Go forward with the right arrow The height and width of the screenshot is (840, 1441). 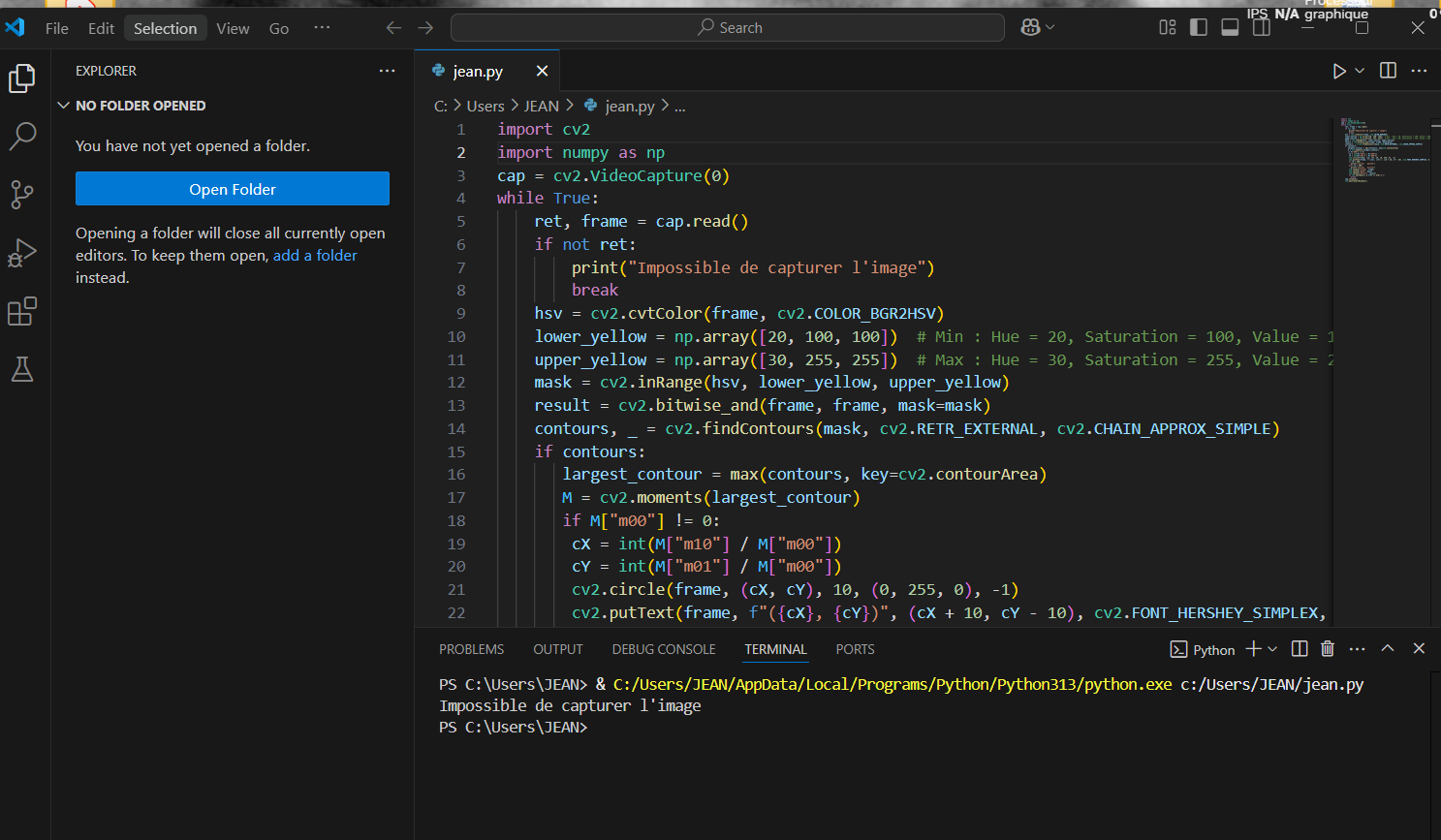tap(425, 28)
